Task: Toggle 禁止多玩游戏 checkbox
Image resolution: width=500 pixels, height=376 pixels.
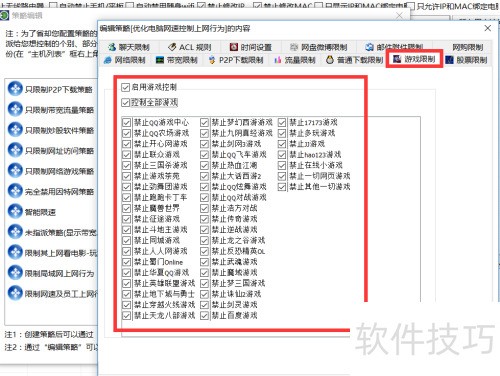Action: click(282, 133)
